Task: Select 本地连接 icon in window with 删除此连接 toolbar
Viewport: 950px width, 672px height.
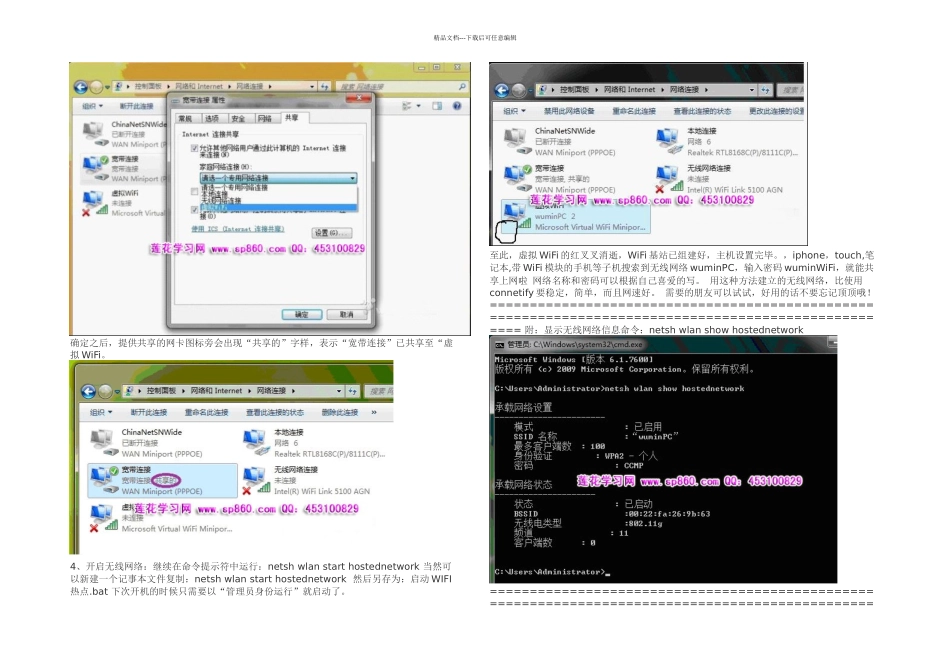Action: point(255,443)
